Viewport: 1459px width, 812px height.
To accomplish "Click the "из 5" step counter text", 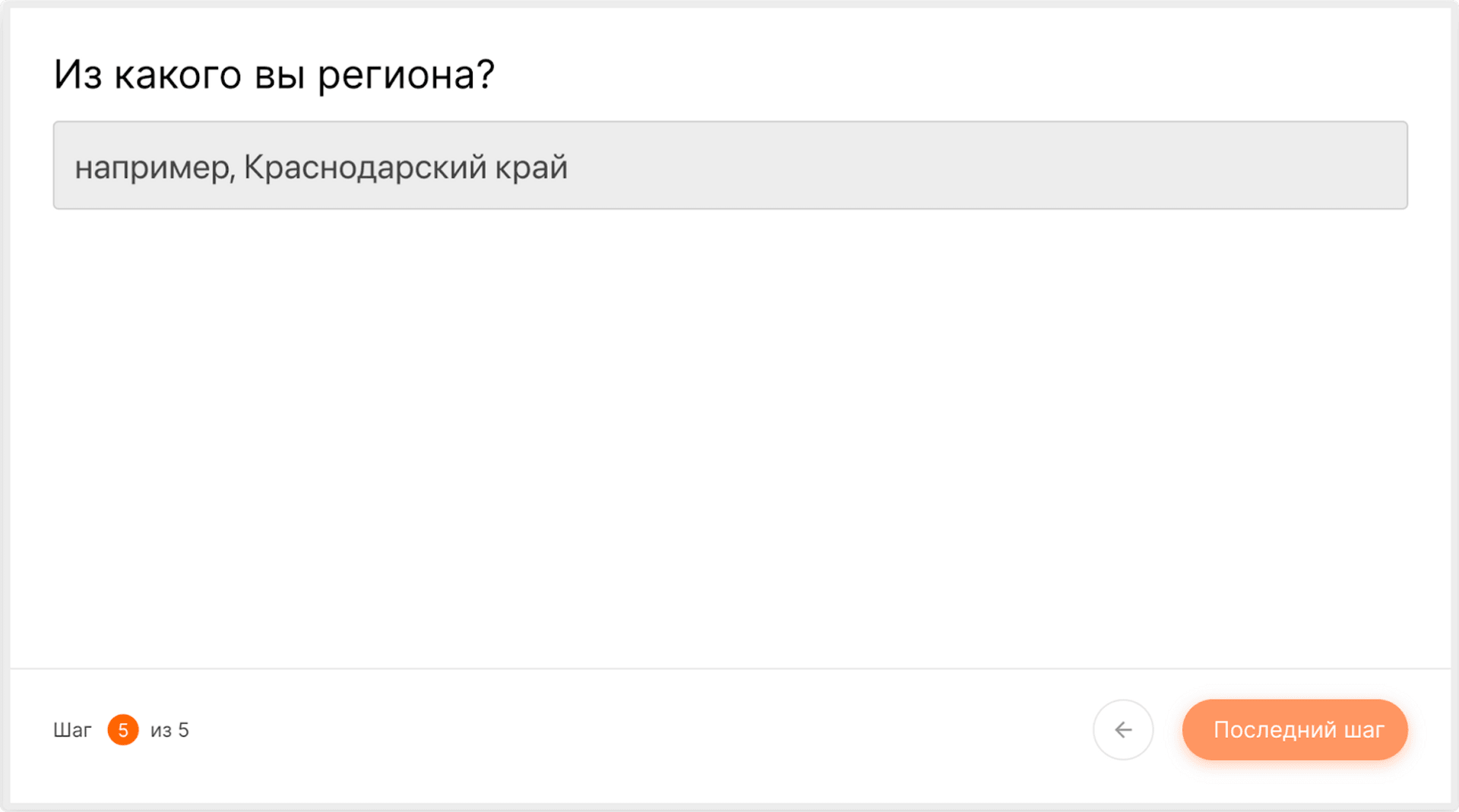I will [169, 730].
